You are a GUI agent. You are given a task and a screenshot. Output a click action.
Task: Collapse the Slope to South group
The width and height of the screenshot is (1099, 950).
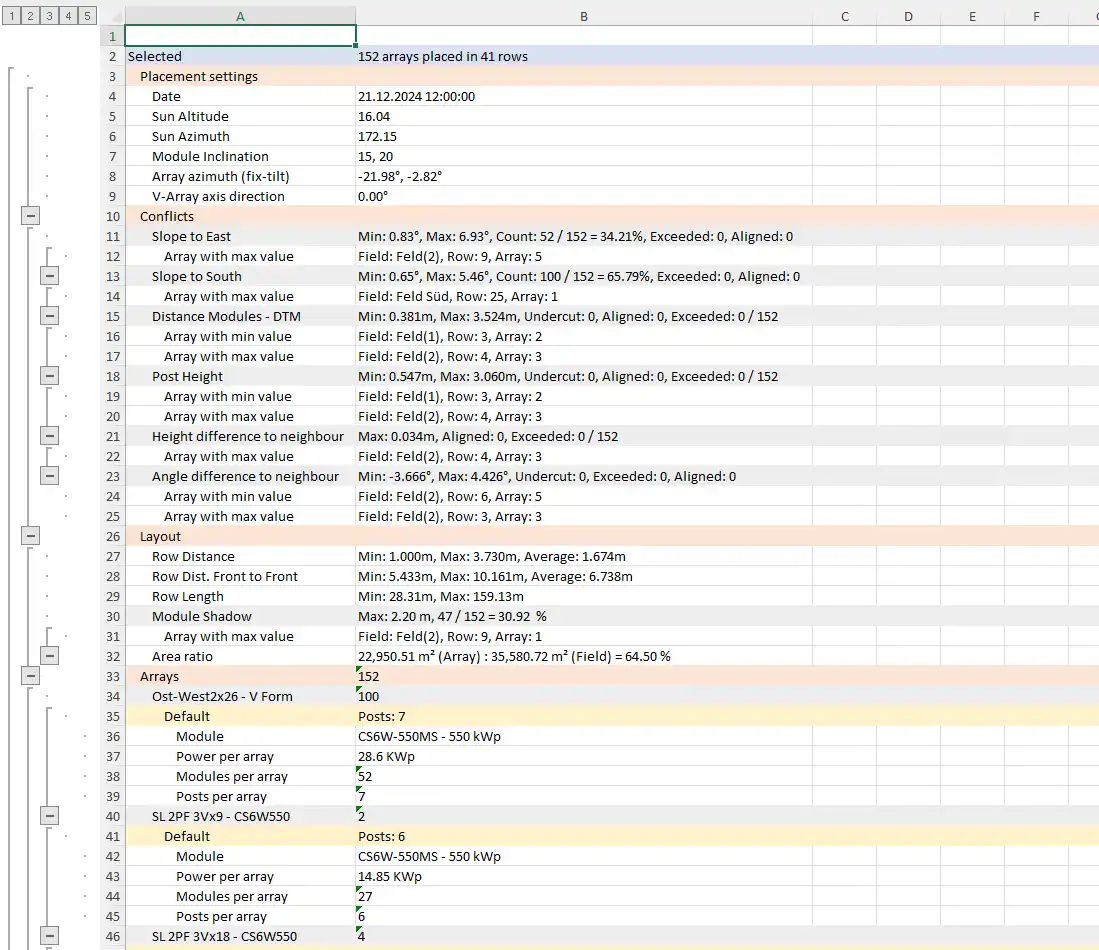point(49,275)
